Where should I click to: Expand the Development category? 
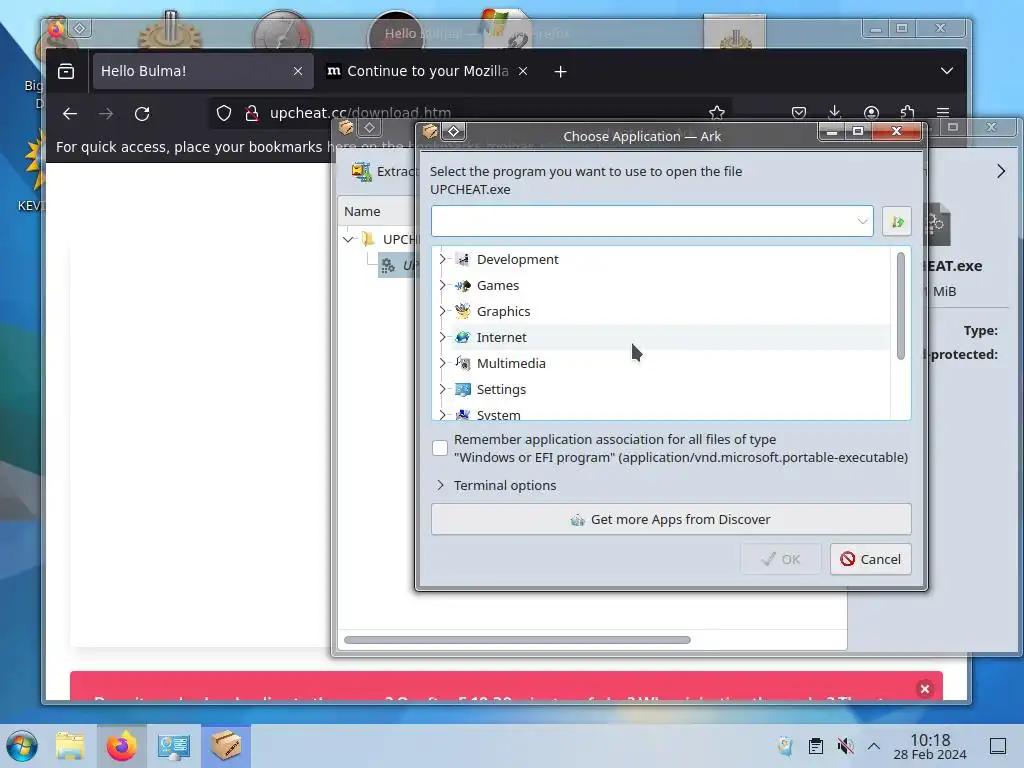(443, 259)
